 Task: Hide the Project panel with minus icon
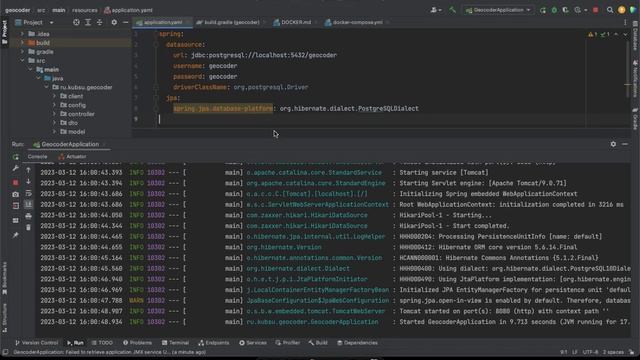coord(125,22)
